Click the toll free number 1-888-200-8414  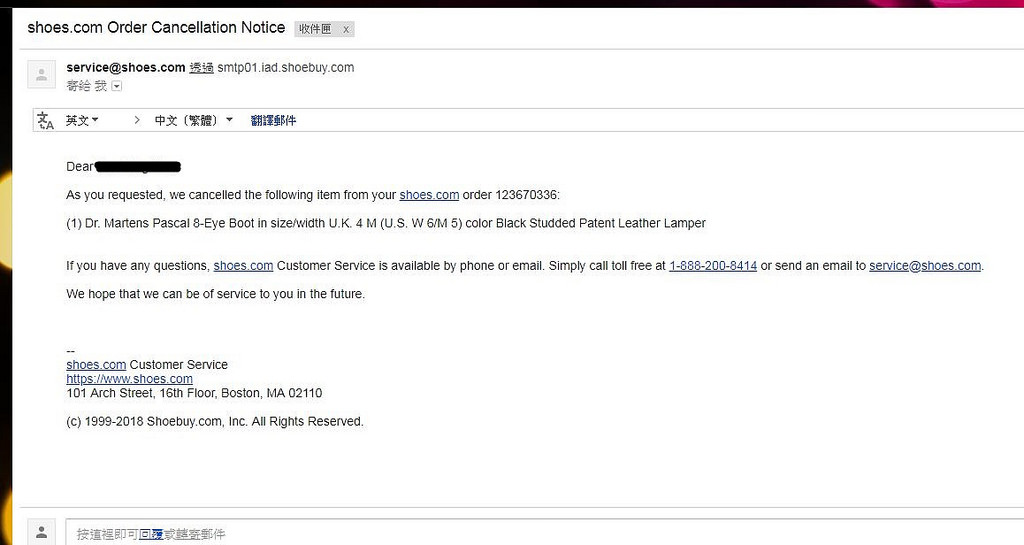[712, 266]
